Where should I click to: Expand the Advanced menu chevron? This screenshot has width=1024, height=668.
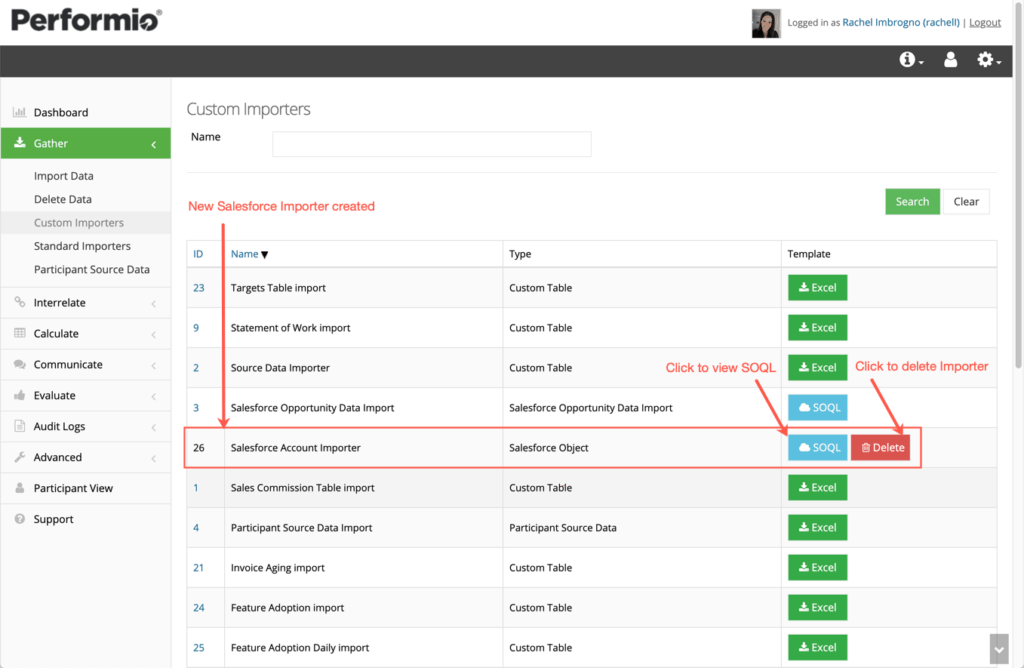pos(153,458)
